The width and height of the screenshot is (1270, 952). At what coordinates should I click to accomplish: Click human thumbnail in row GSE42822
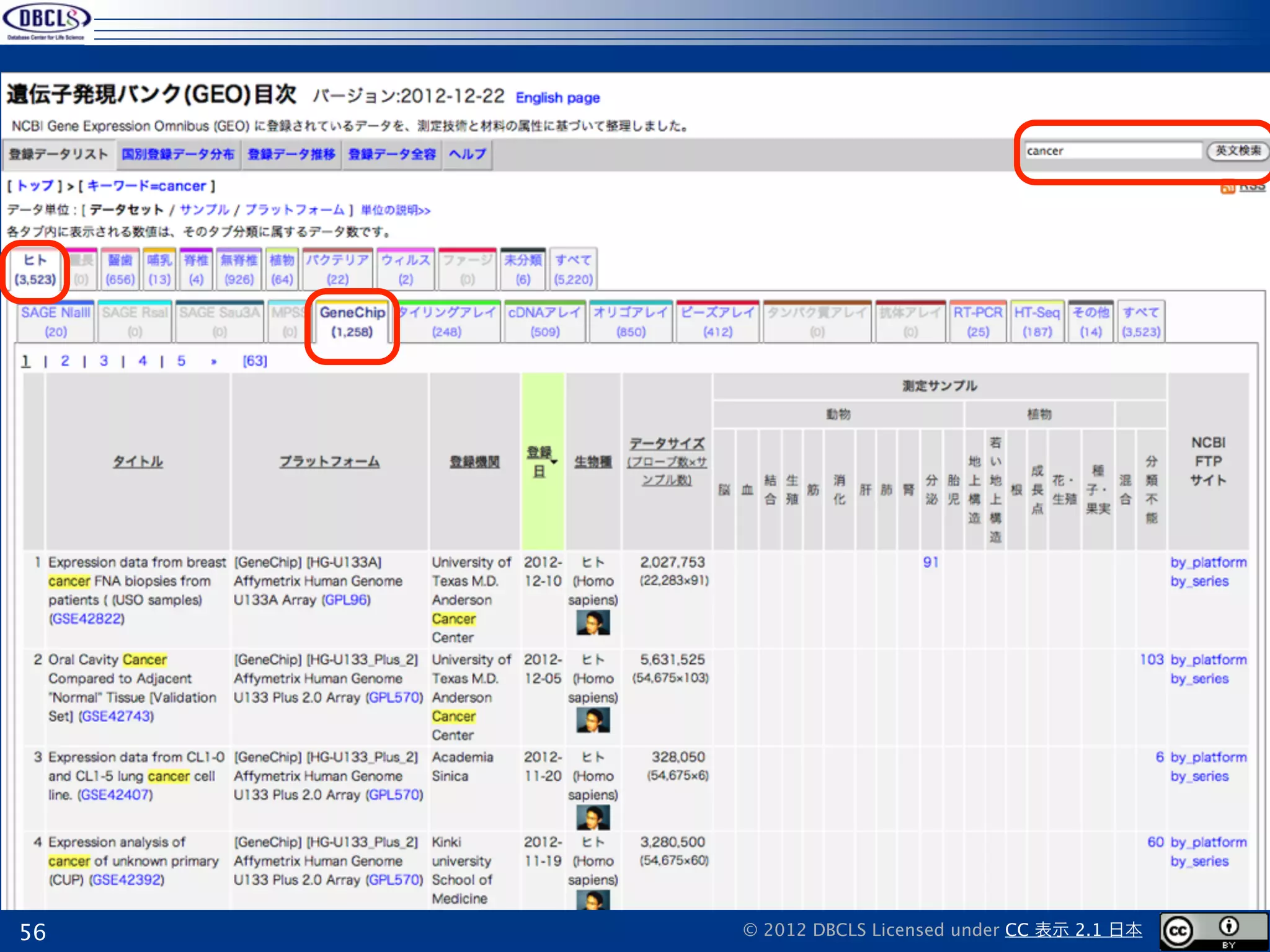(593, 622)
